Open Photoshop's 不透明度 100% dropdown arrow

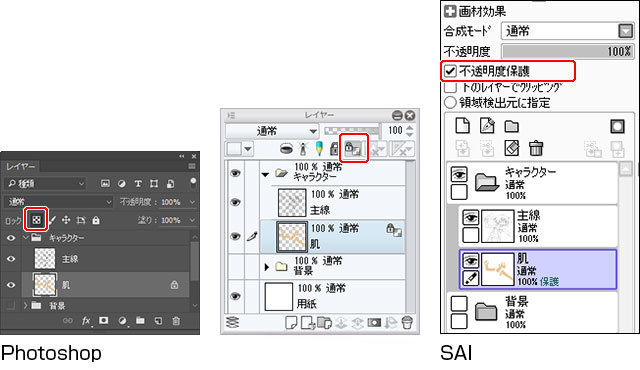pyautogui.click(x=192, y=202)
